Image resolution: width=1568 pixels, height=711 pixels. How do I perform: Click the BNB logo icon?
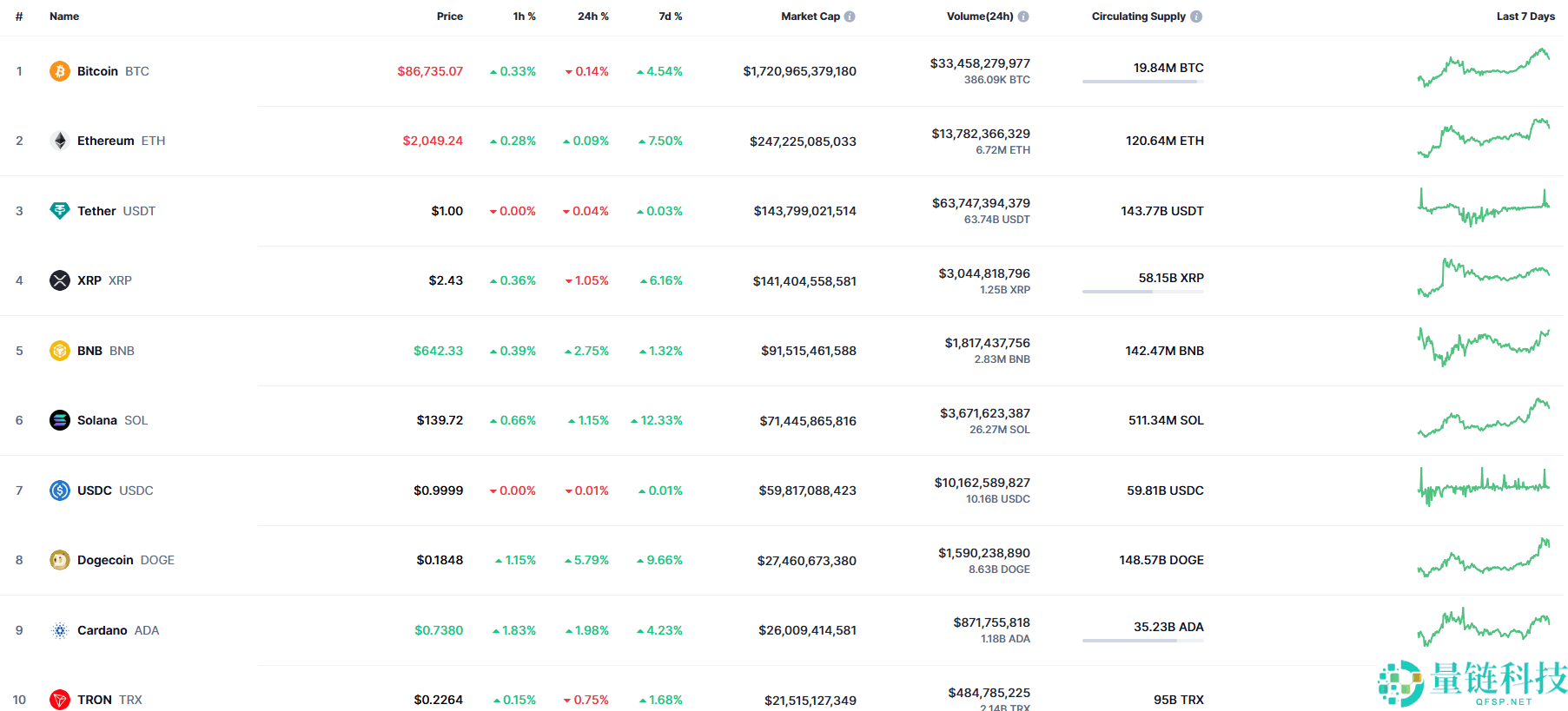point(59,351)
